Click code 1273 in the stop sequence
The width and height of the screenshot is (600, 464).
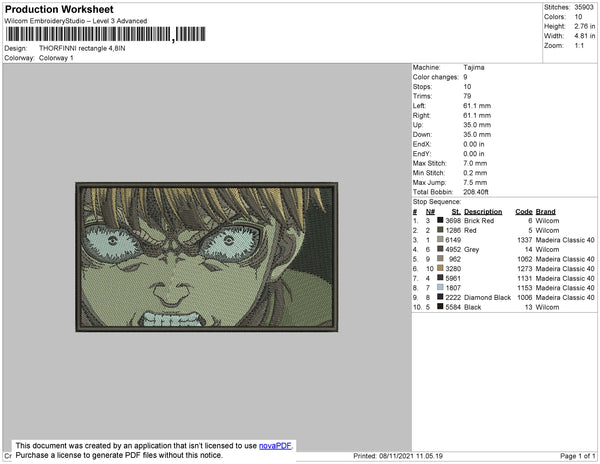pos(524,269)
